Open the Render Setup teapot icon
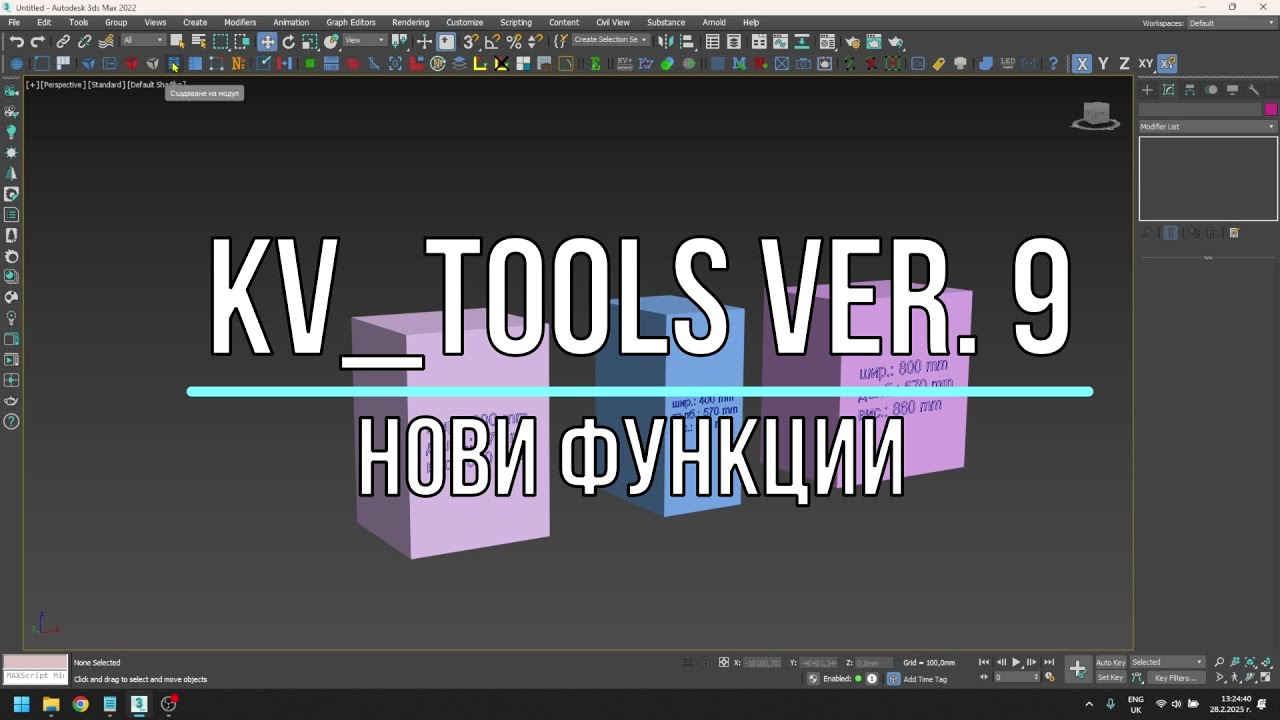This screenshot has width=1280, height=720. 852,41
